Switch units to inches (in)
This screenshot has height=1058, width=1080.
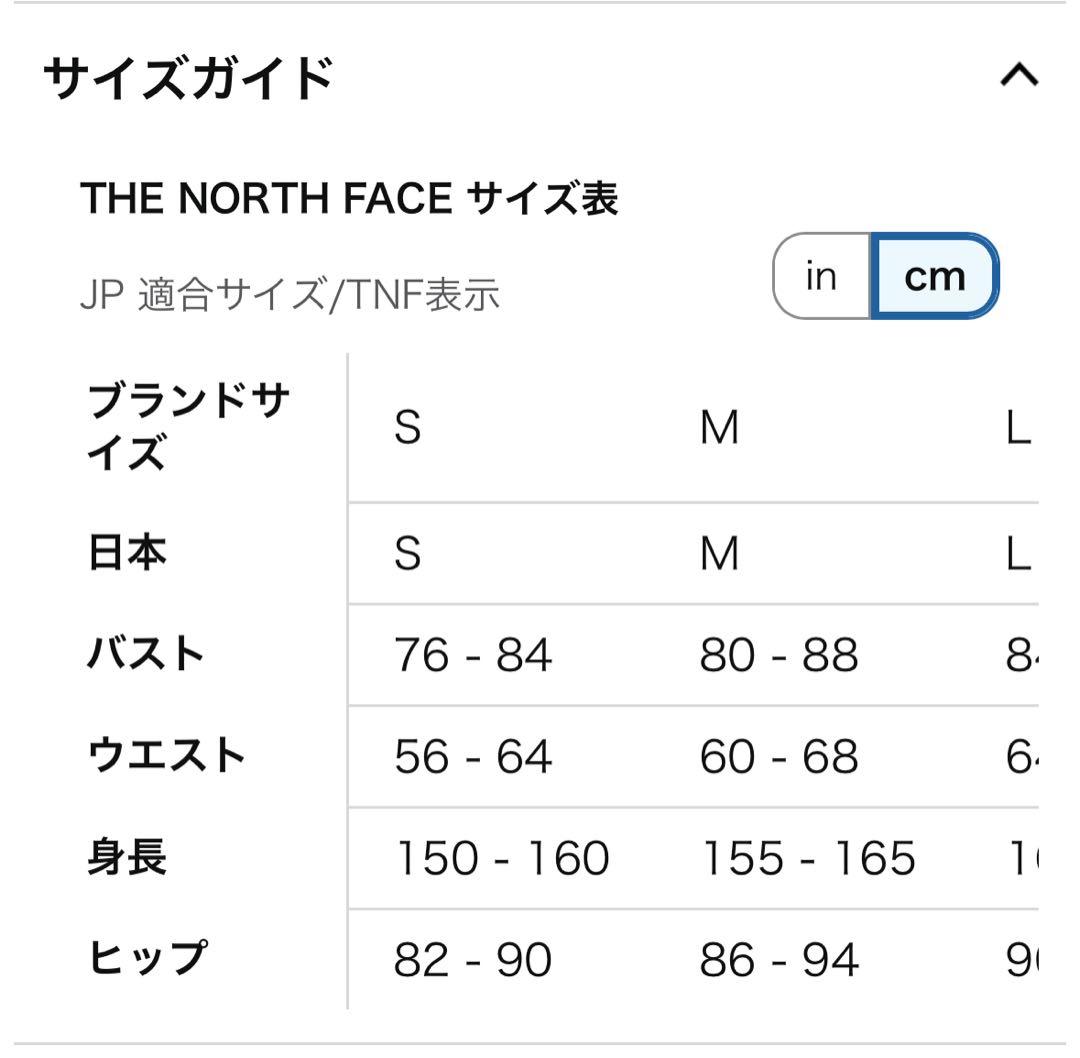coord(821,276)
